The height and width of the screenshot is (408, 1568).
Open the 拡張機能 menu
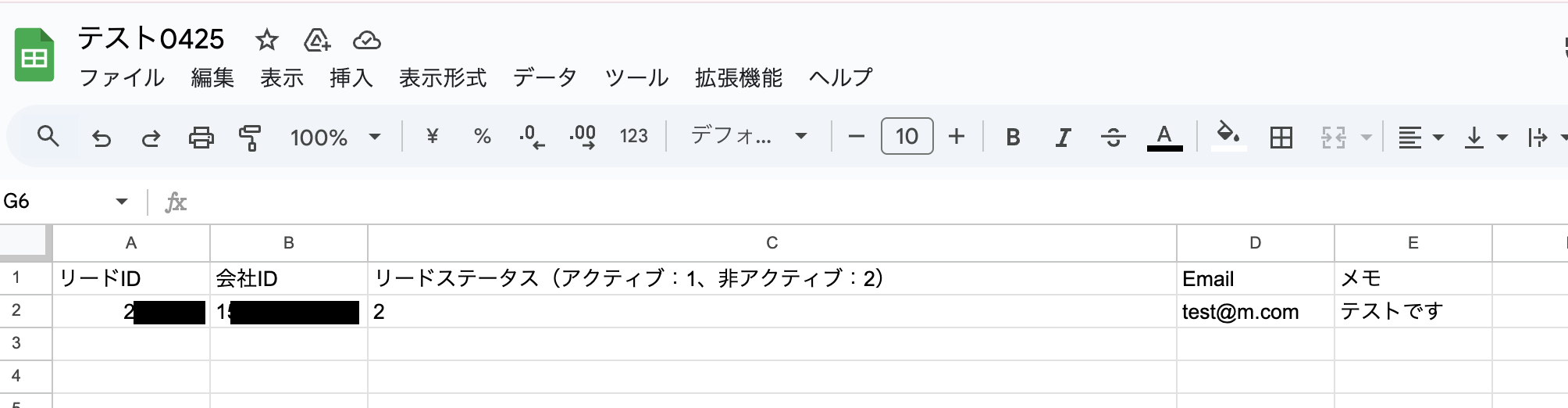pos(738,77)
